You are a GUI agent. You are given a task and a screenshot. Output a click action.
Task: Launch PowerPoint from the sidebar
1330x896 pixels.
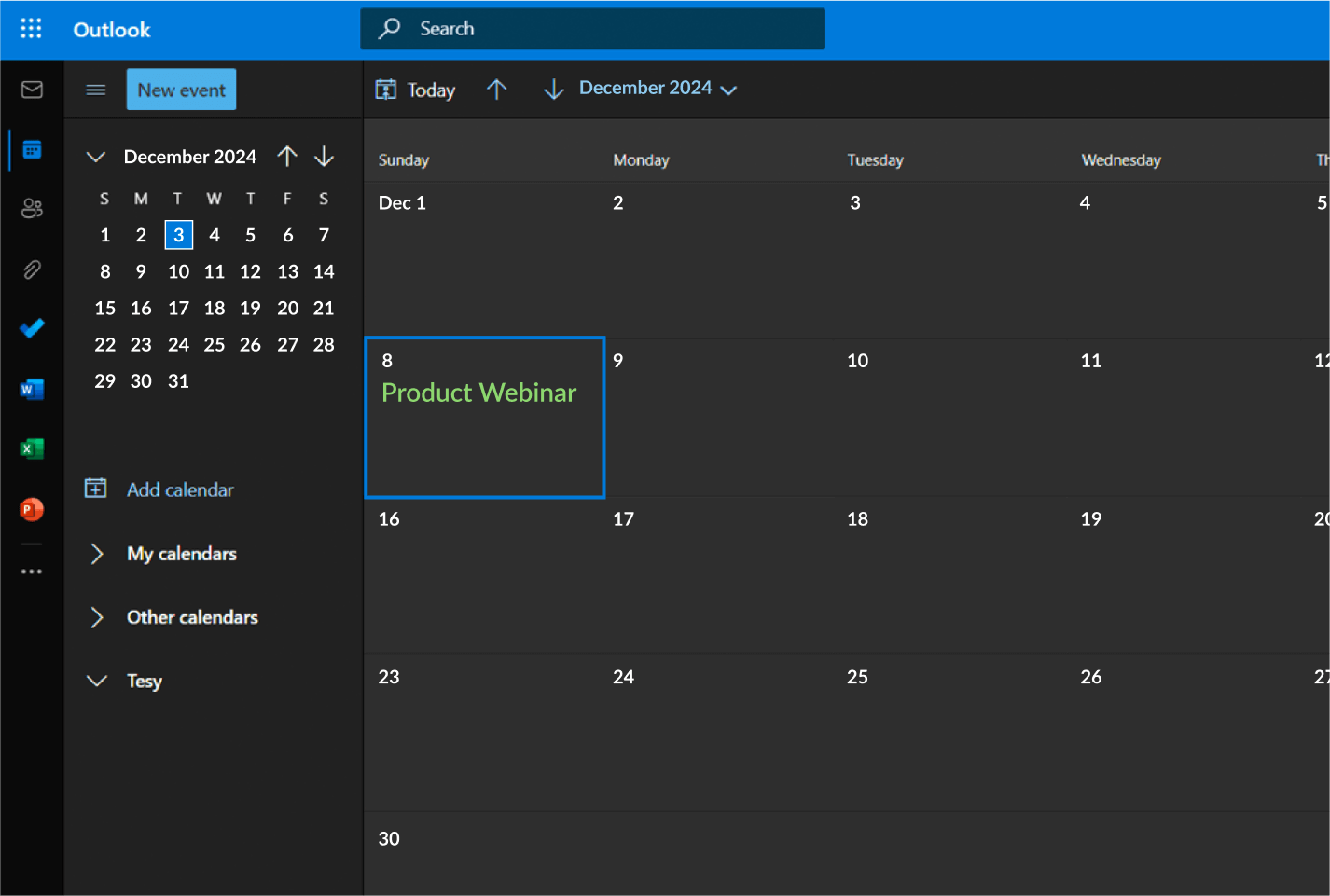click(32, 510)
